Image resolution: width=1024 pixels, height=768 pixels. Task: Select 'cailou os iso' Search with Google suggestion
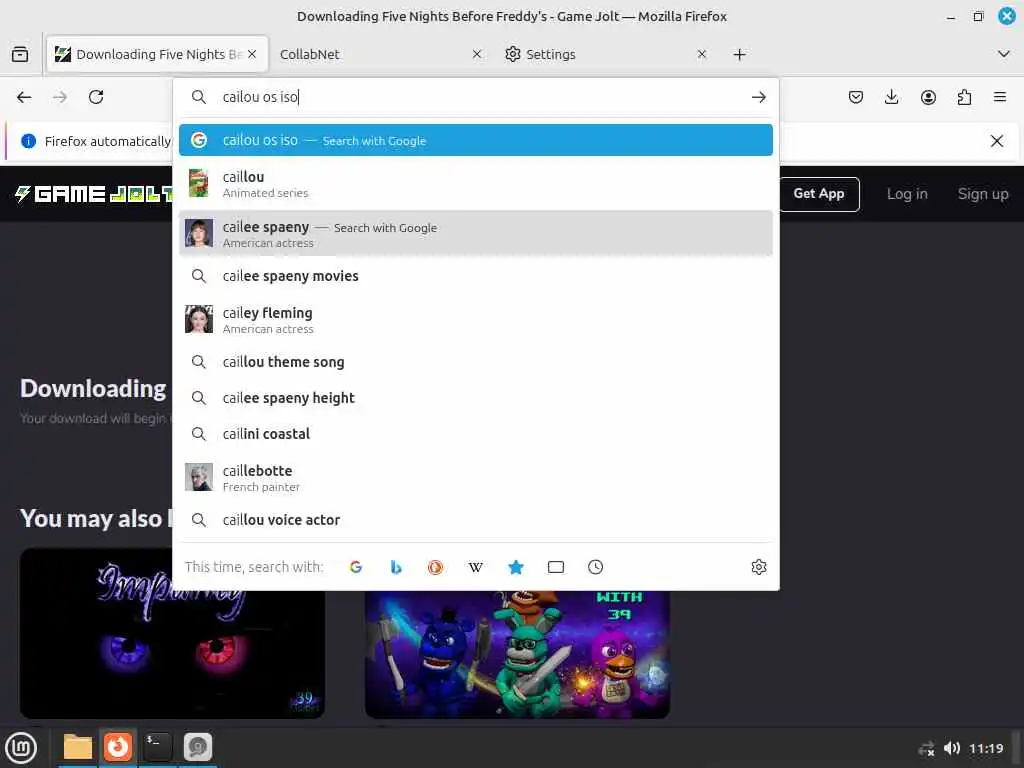(x=475, y=140)
